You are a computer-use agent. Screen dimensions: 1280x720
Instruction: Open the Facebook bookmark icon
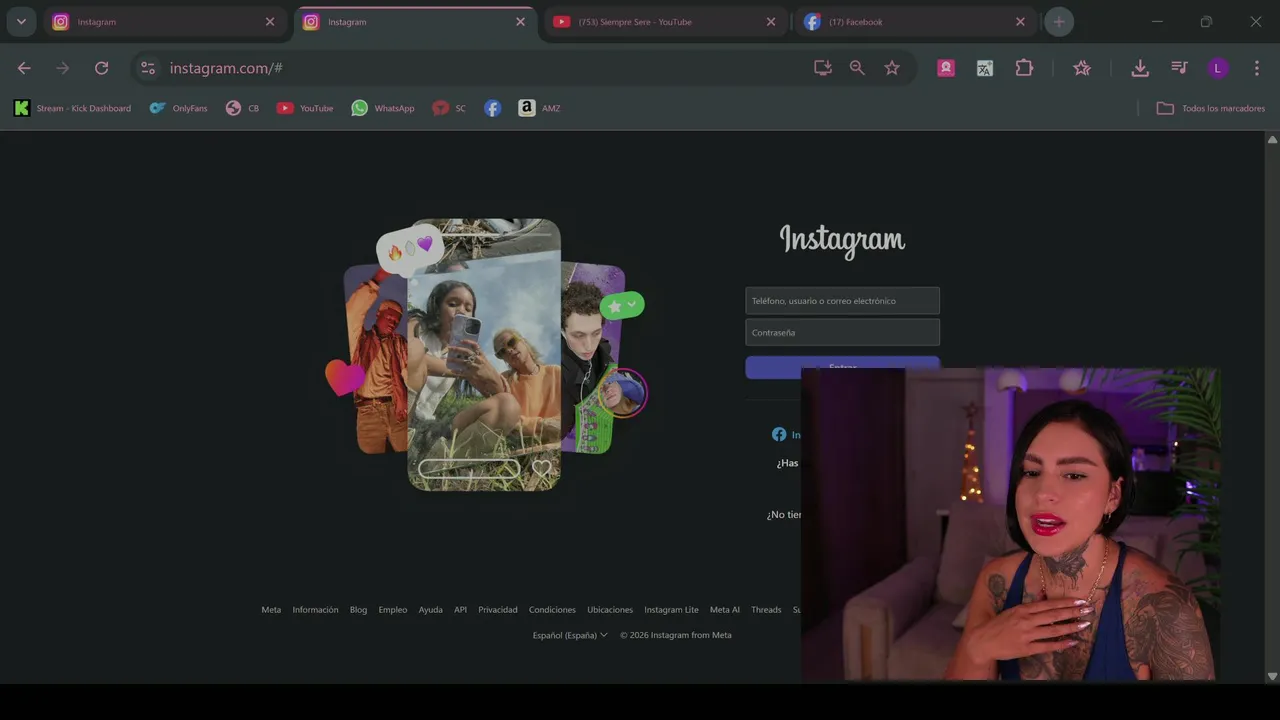coord(493,108)
